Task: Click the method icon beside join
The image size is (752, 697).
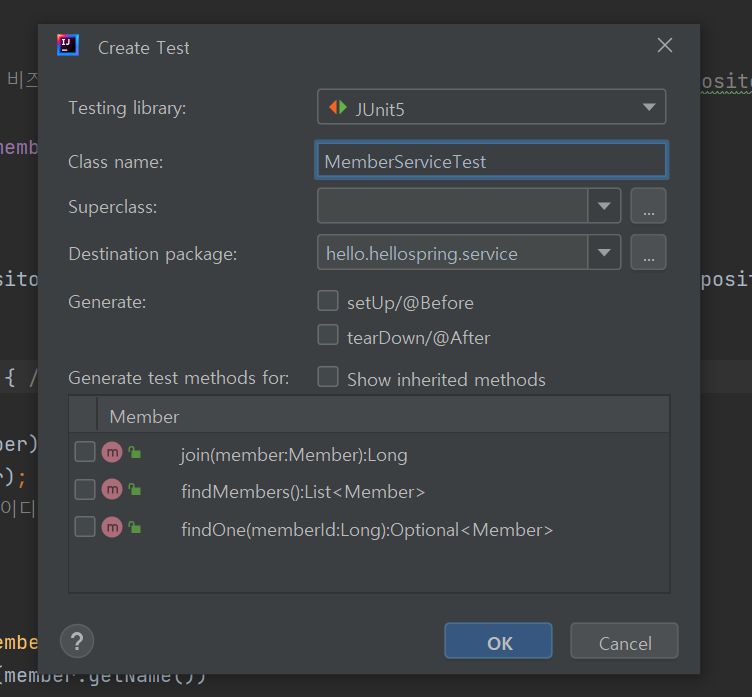Action: pos(112,452)
